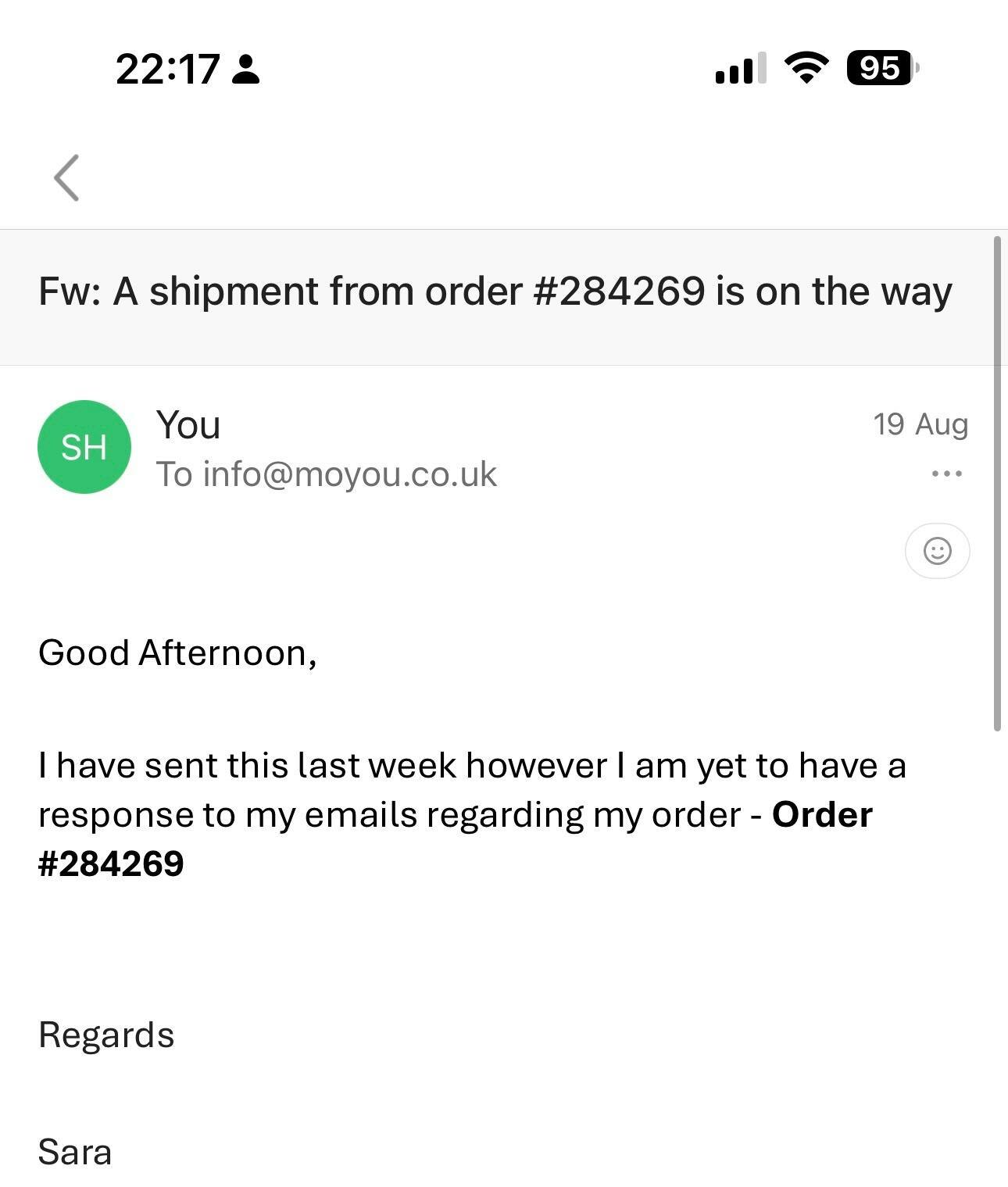Tap the person icon beside the clock
Screen dimensions: 1008x1187
(x=246, y=69)
